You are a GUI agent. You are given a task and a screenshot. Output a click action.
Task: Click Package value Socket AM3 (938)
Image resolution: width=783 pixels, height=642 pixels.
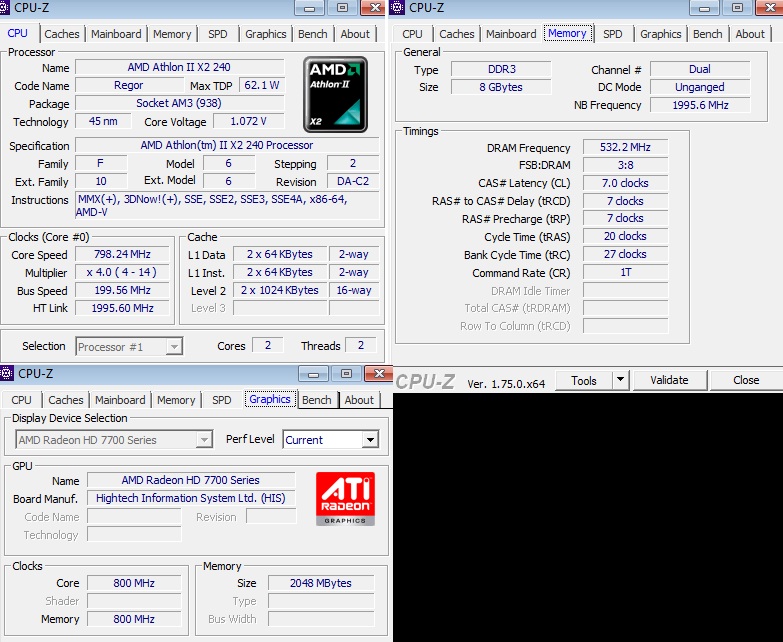click(x=179, y=103)
